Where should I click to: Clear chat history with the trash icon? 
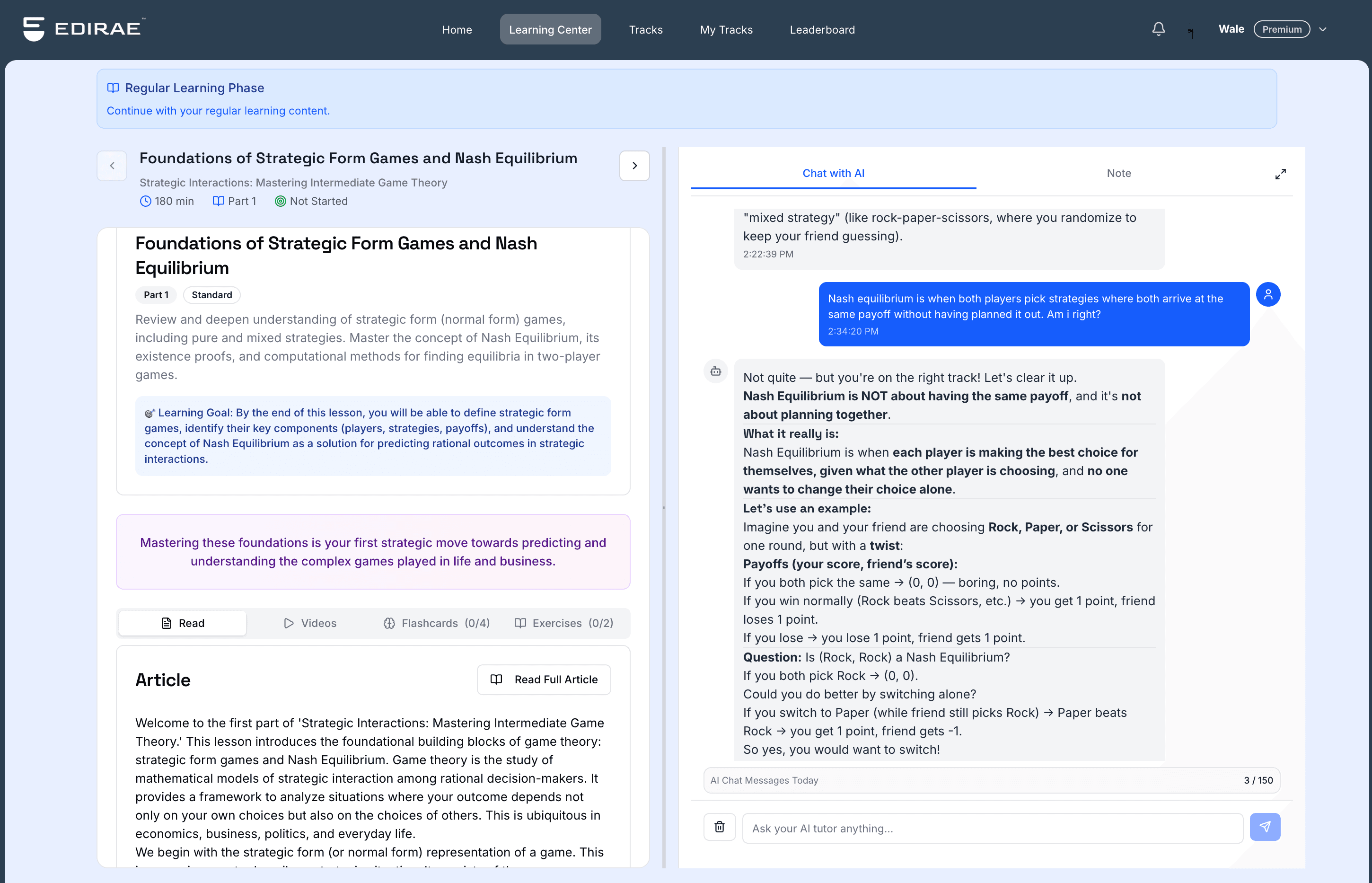point(719,827)
